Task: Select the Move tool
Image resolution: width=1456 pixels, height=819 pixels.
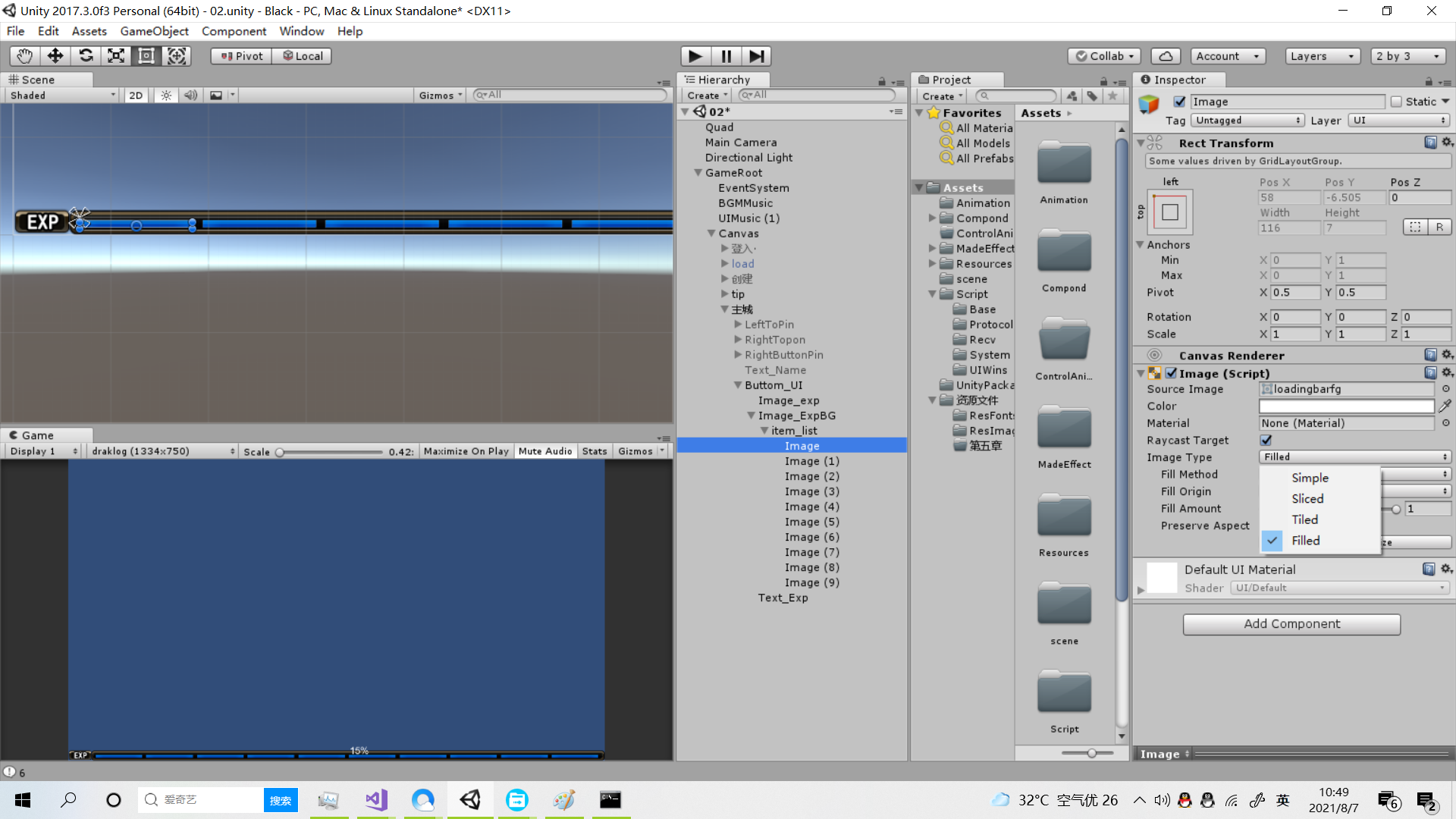Action: (55, 55)
